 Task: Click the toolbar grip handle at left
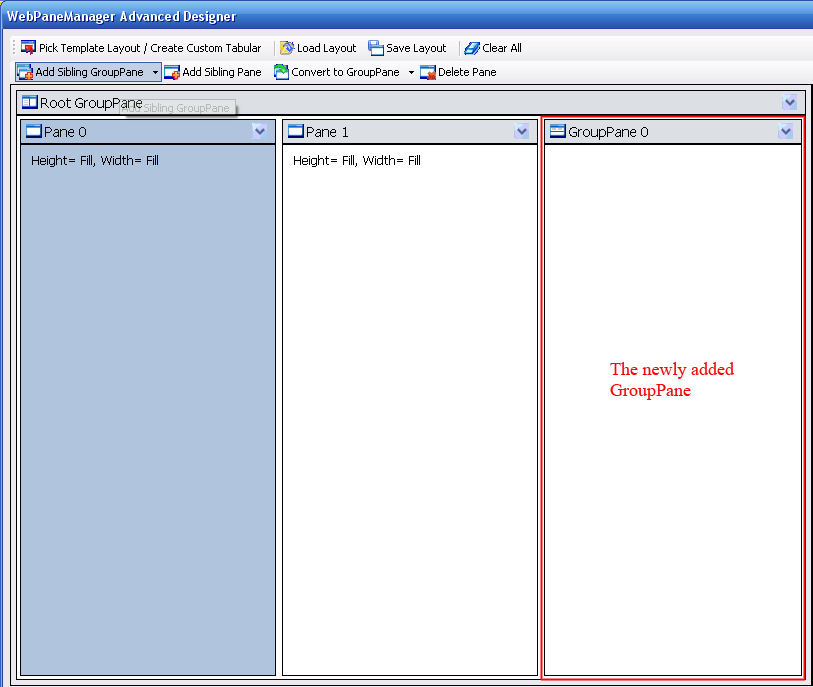(14, 48)
